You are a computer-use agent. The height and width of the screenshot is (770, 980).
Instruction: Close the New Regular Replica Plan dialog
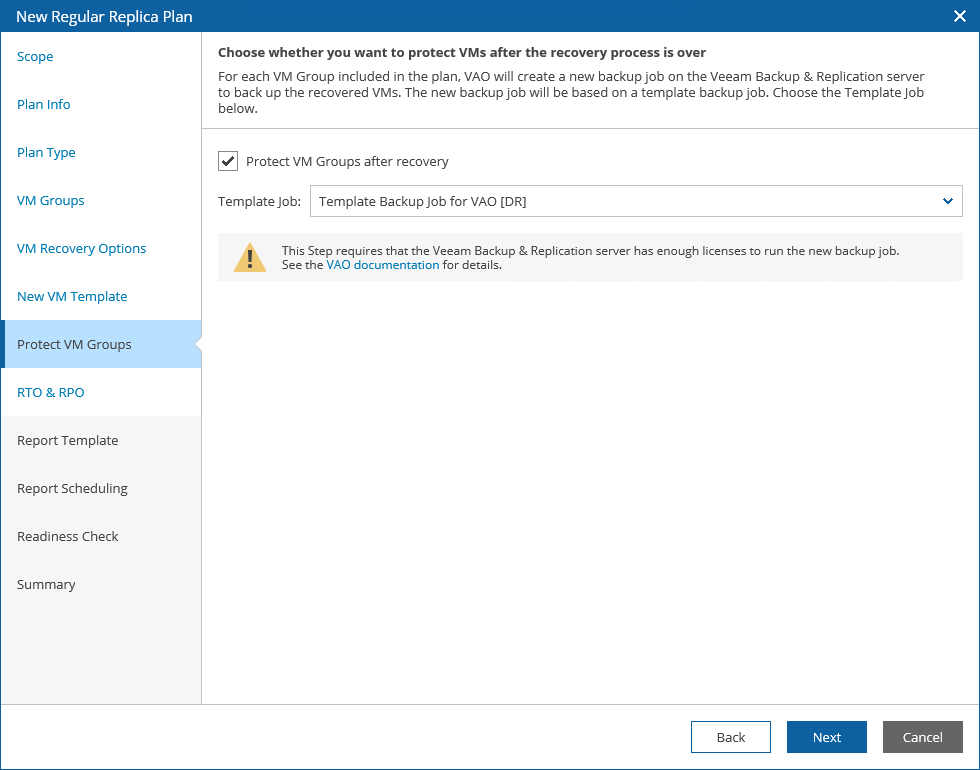[958, 16]
